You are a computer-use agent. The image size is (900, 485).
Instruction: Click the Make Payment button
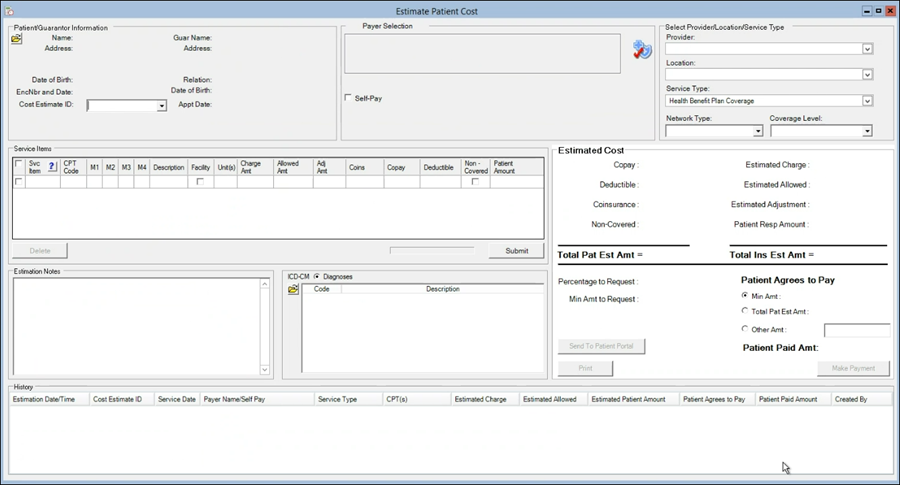pos(853,368)
